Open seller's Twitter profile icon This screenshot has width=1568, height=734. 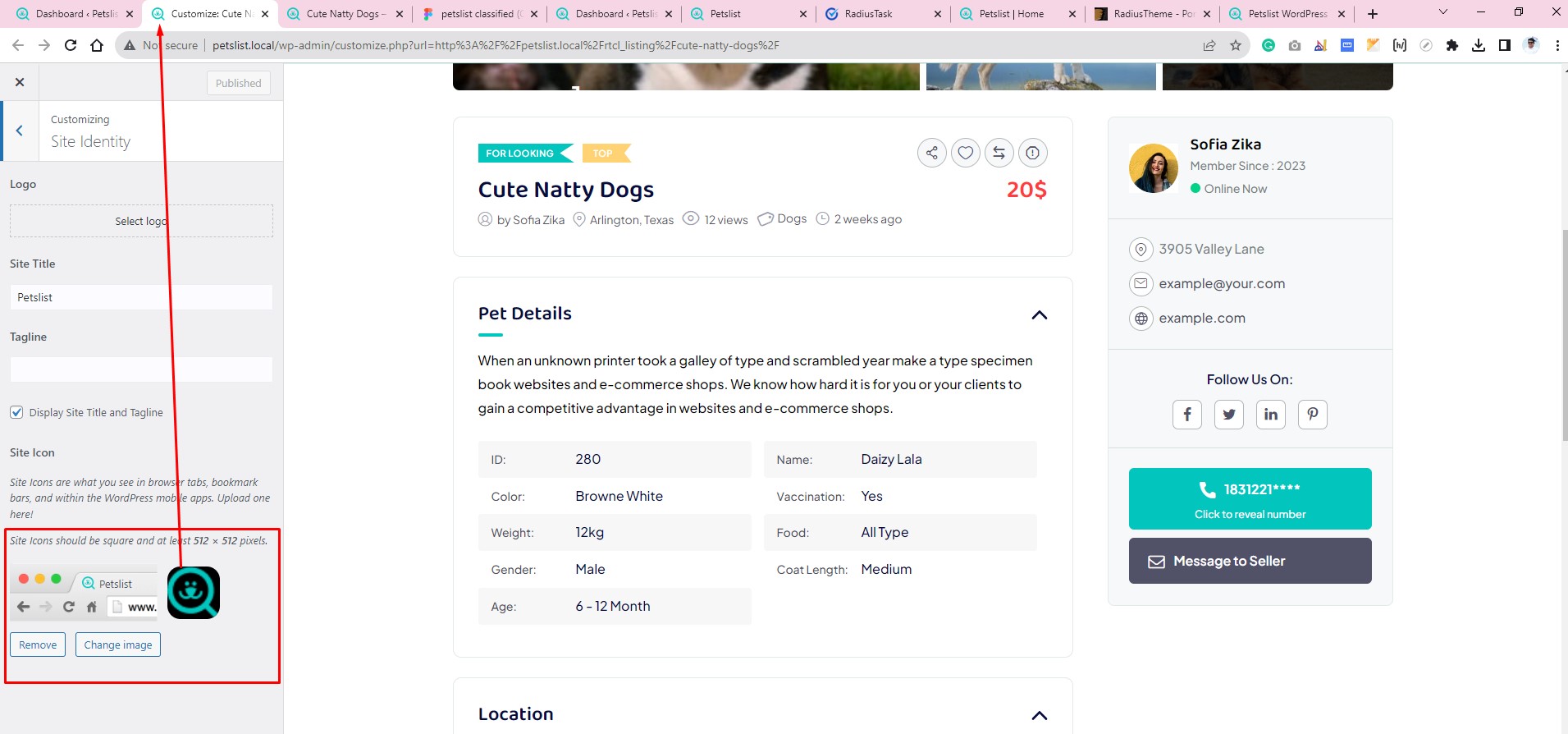(1229, 415)
